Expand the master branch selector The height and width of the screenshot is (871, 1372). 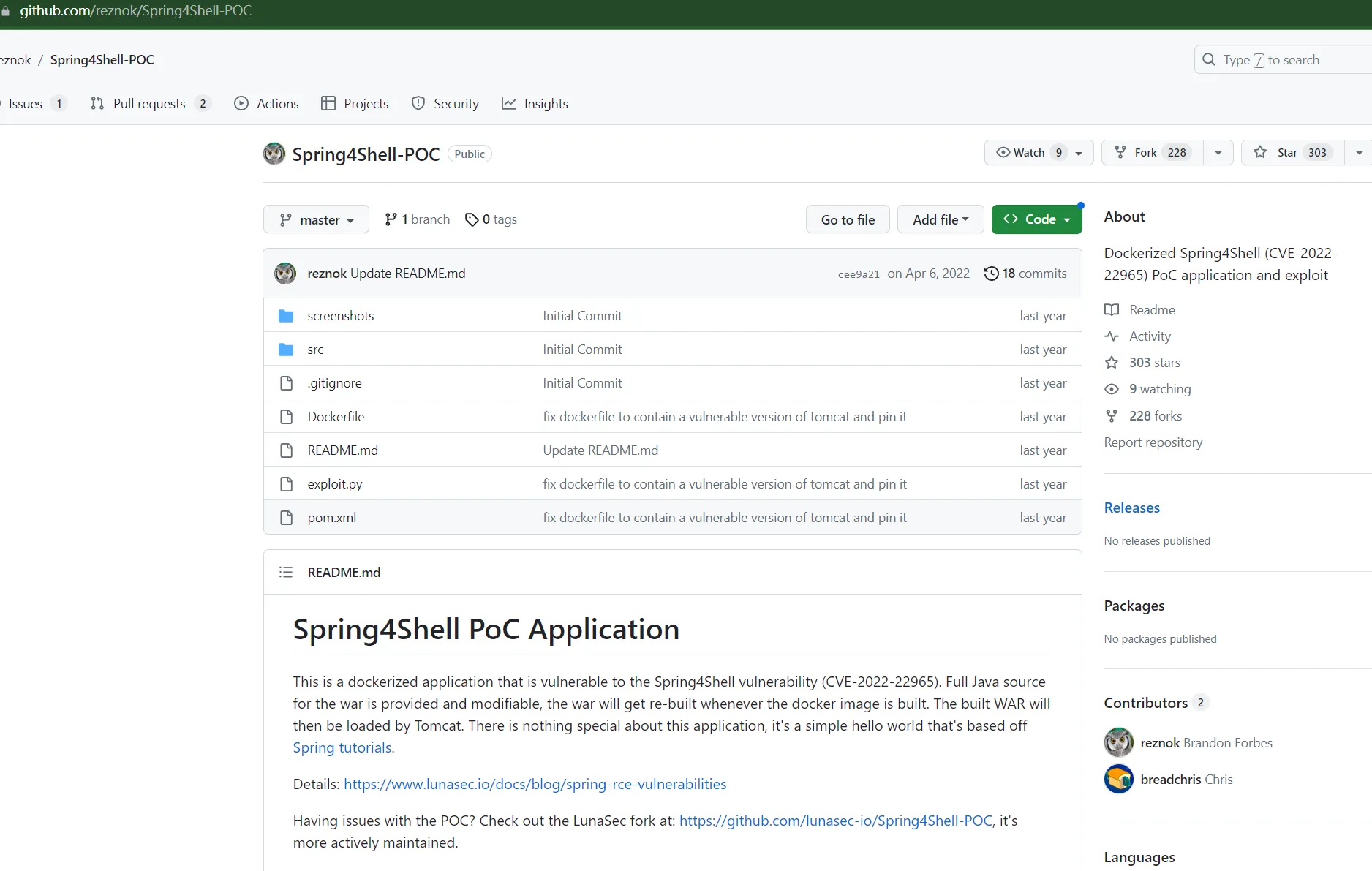coord(316,219)
